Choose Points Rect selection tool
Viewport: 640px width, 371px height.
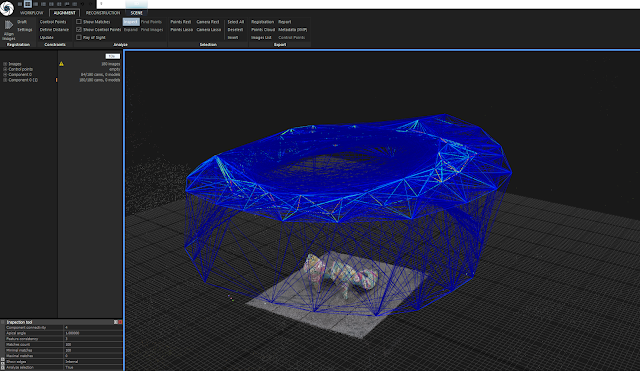[180, 22]
